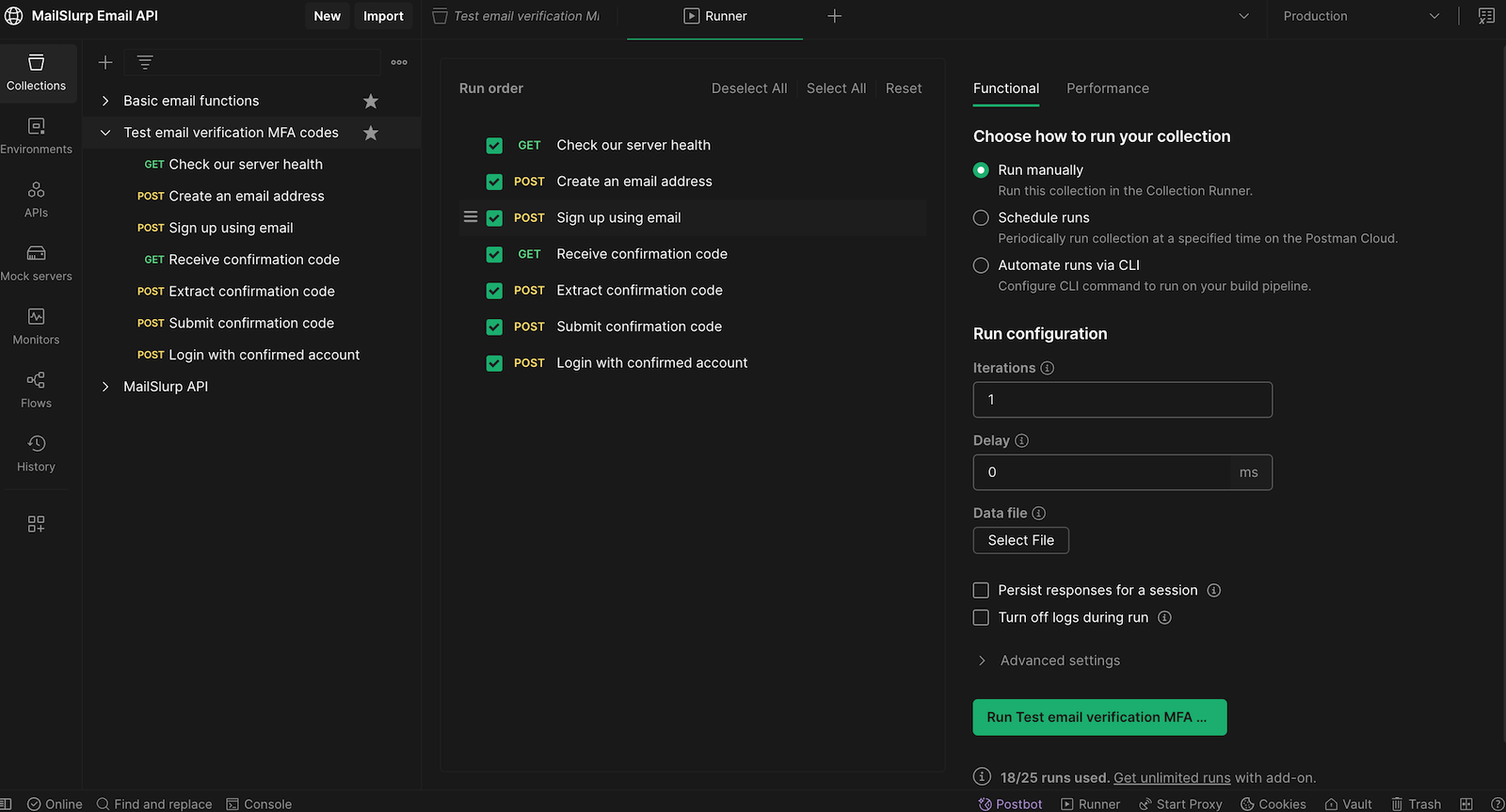The height and width of the screenshot is (812, 1506).
Task: Enable Persist responses for a session
Action: point(981,590)
